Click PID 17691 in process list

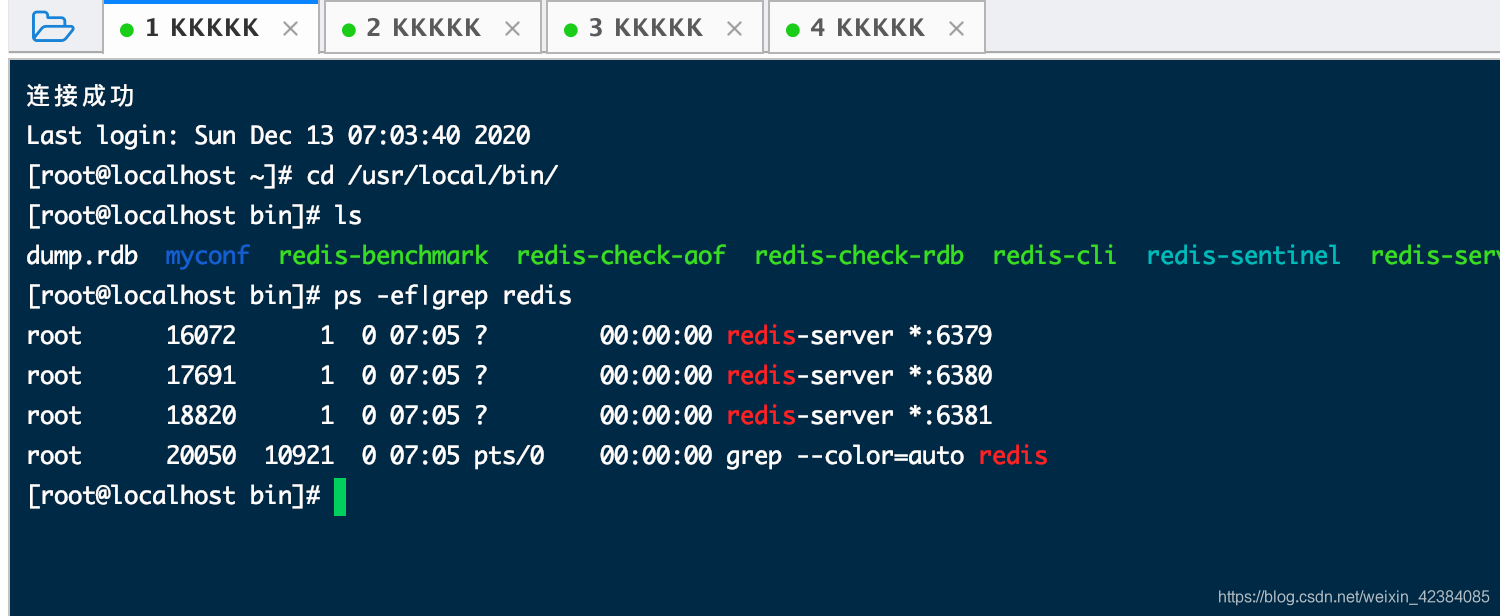coord(201,376)
